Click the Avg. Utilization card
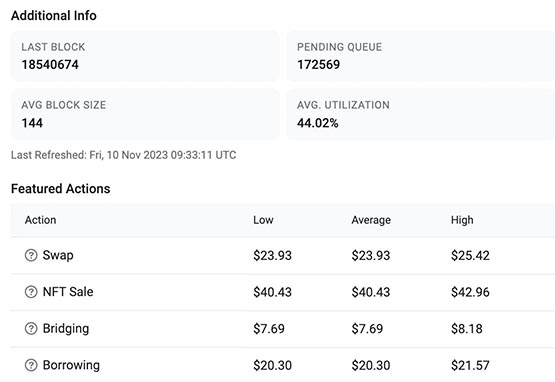This screenshot has height=382, width=555. click(421, 114)
